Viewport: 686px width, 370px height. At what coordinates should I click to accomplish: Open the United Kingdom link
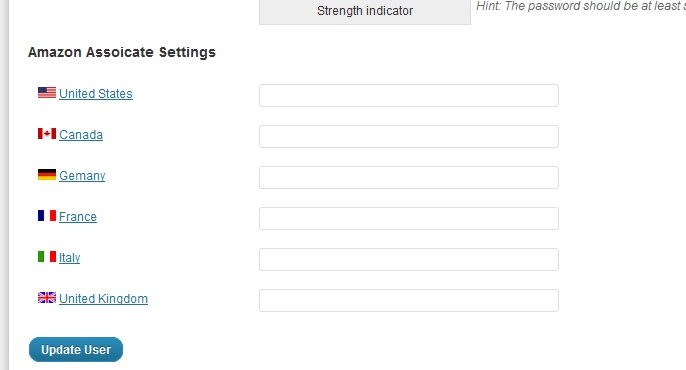[x=103, y=299]
